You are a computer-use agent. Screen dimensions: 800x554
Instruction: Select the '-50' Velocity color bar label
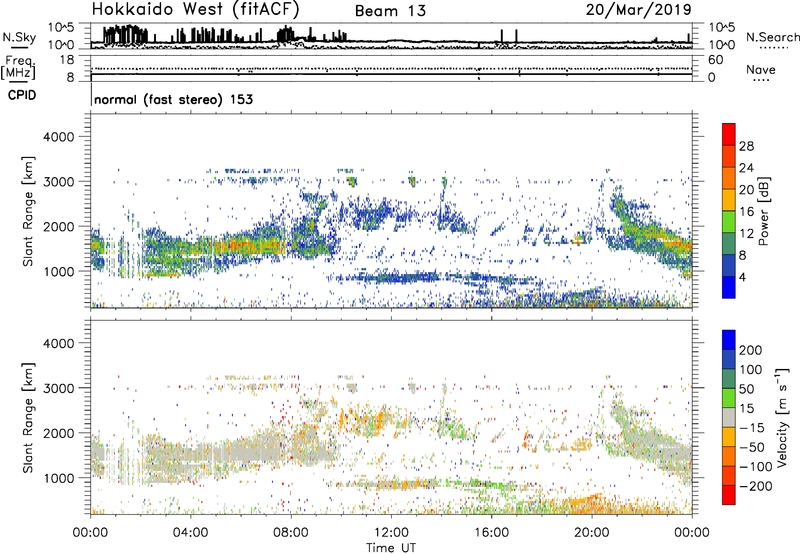(752, 447)
